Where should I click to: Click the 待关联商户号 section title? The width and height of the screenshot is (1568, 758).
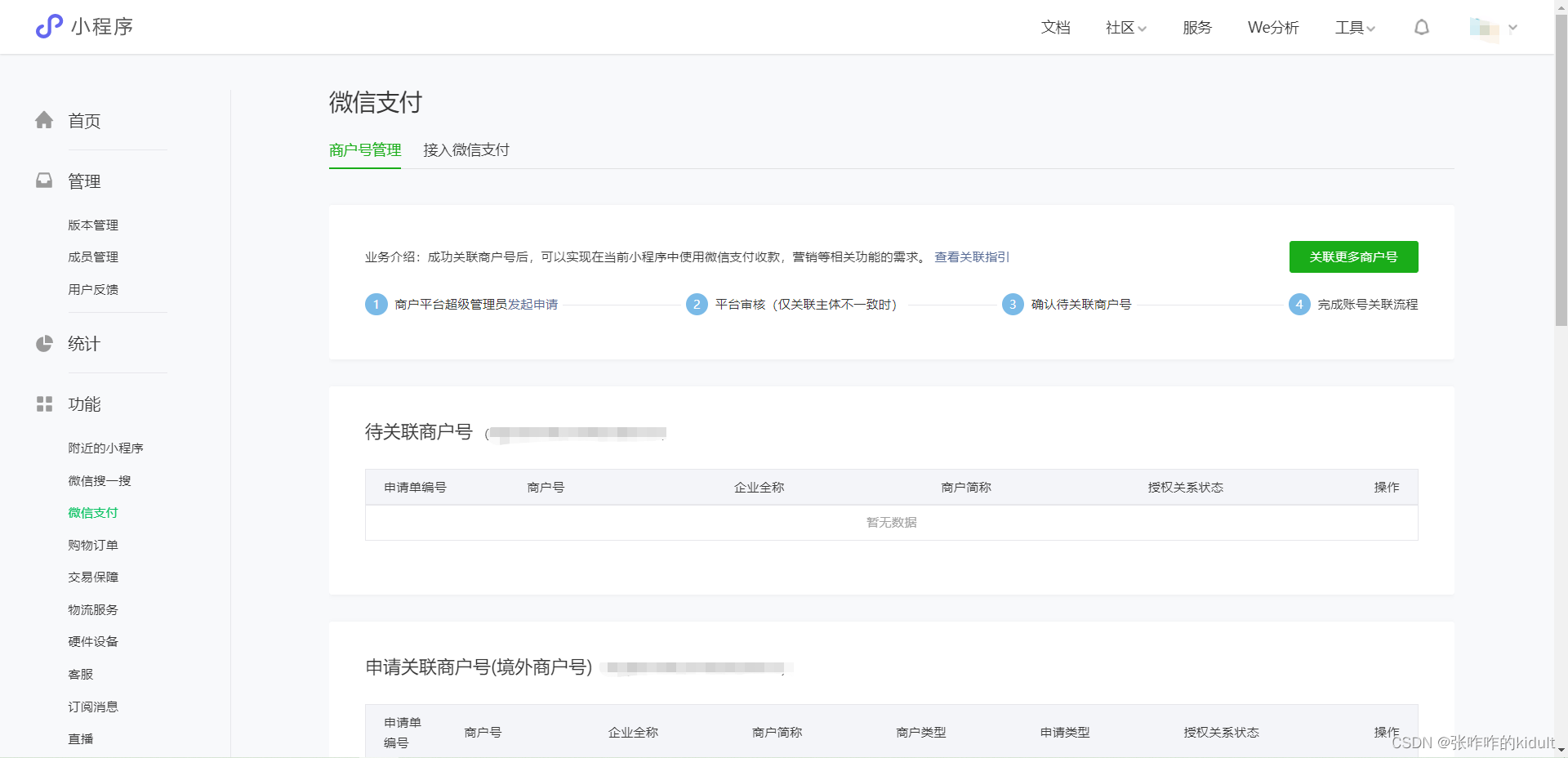pos(419,432)
